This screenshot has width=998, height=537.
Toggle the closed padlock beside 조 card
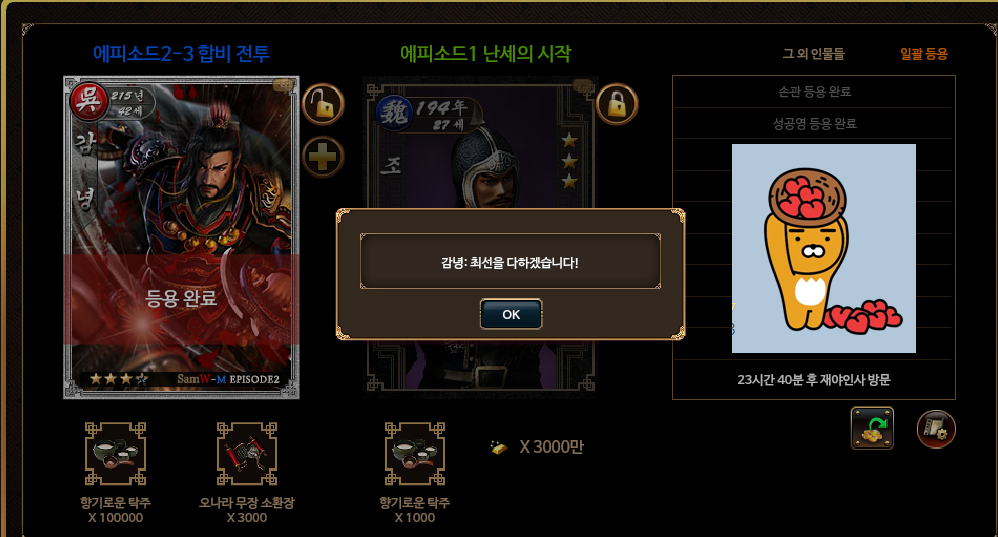(617, 104)
